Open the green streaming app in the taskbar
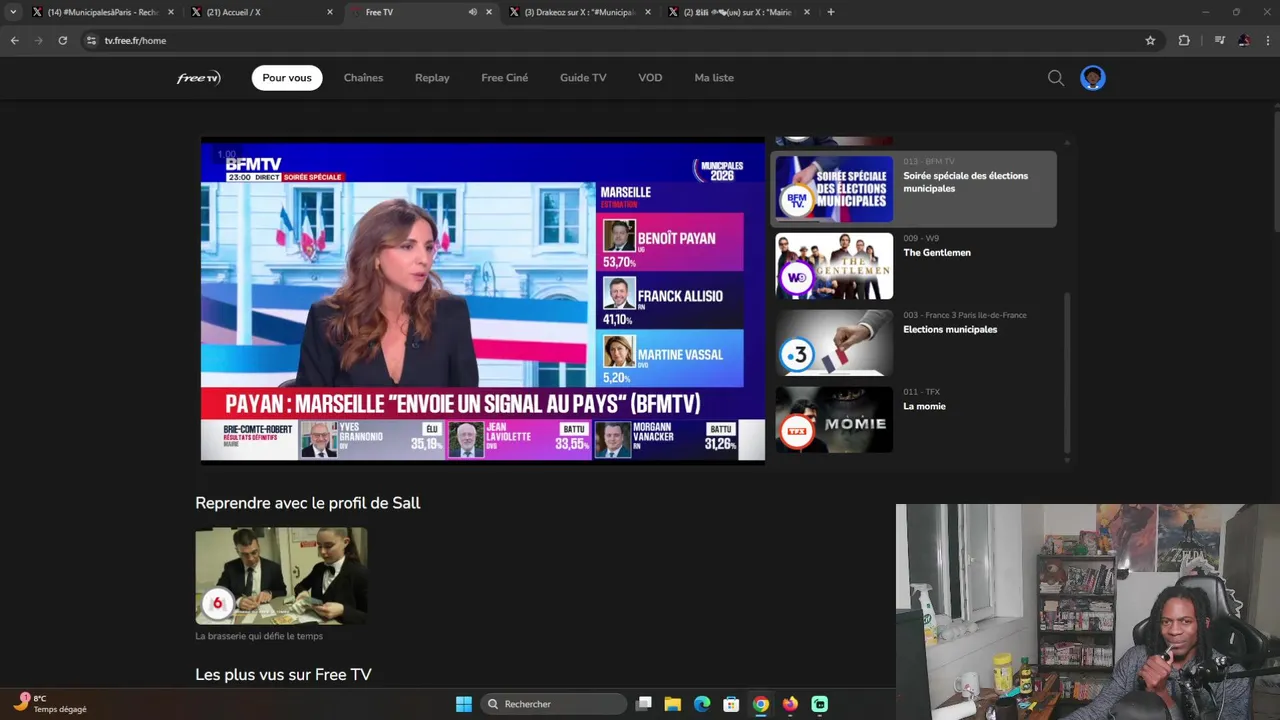Screen dimensions: 1280x720 [820, 704]
